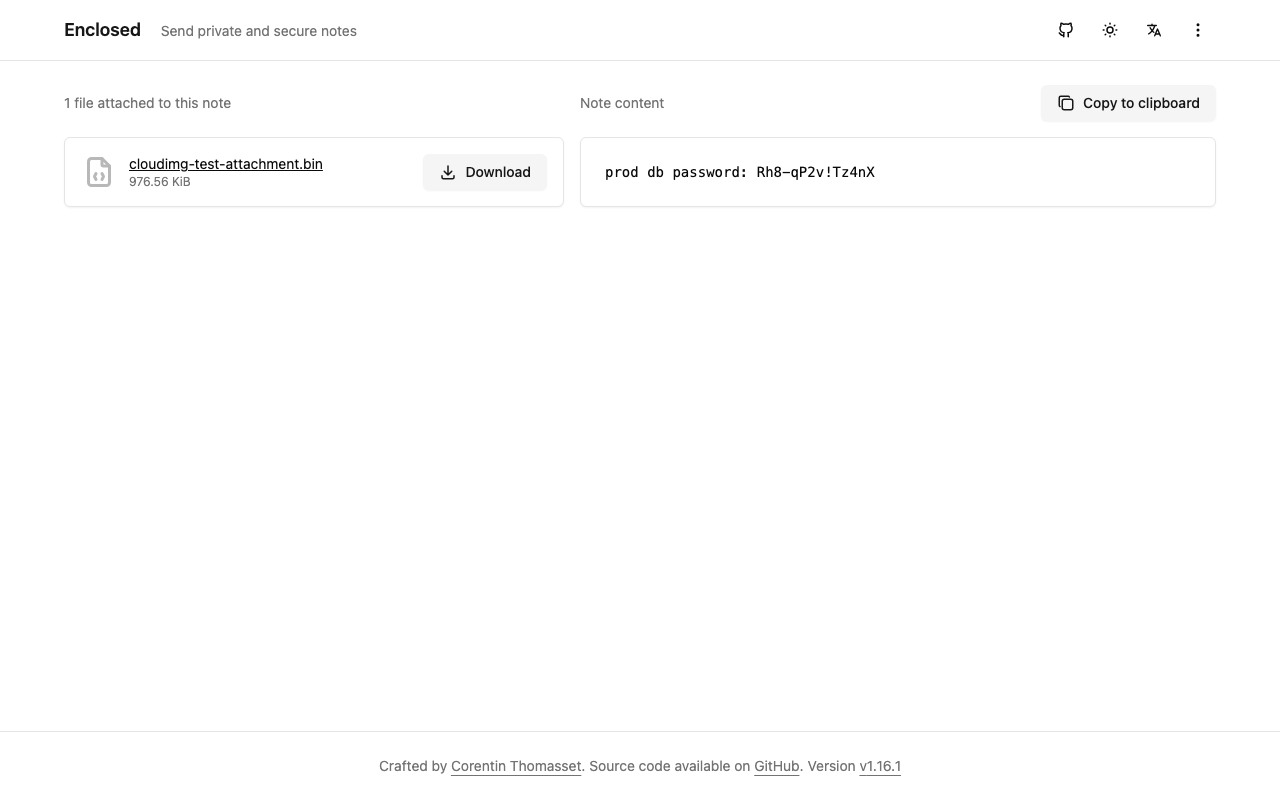Open the cloudimg-test-attachment.bin file name link
Screen dimensions: 1280x800
click(x=226, y=164)
